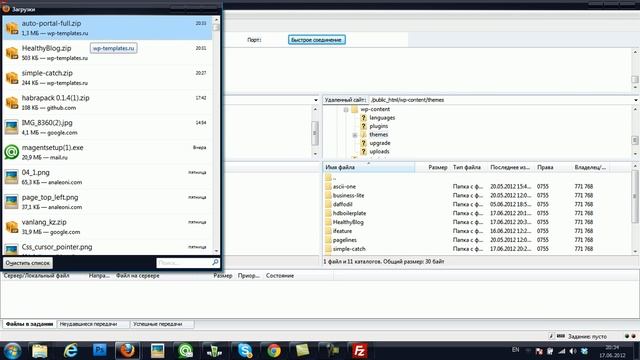Viewport: 640px width, 360px height.
Task: Expand the themes tree node
Action: 355,135
